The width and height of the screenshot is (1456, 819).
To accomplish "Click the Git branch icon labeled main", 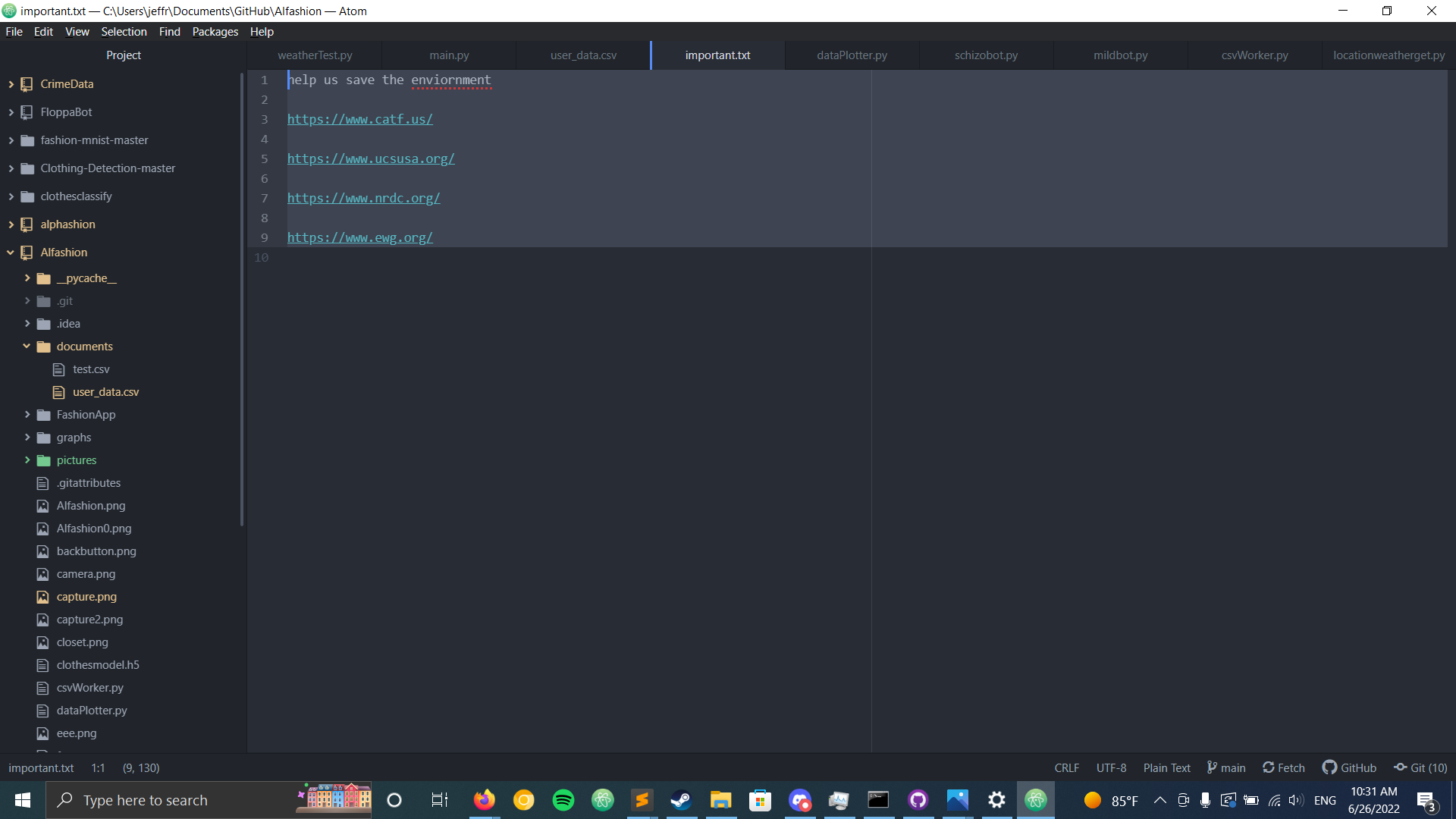I will point(1212,767).
